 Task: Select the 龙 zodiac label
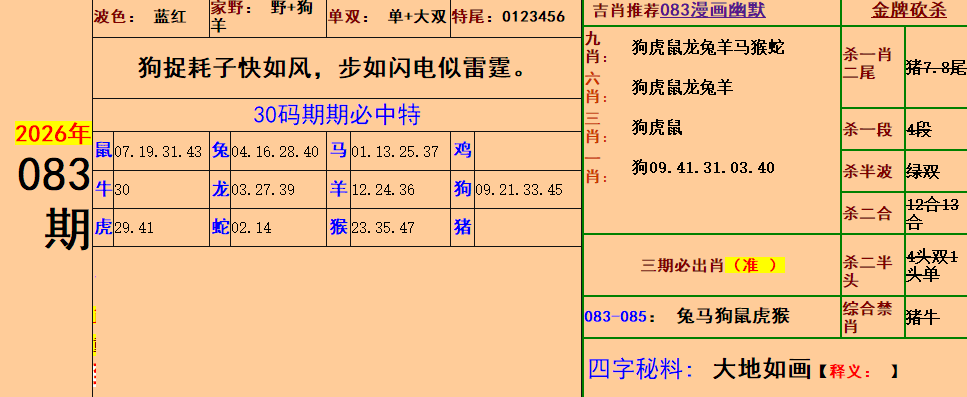click(x=220, y=189)
